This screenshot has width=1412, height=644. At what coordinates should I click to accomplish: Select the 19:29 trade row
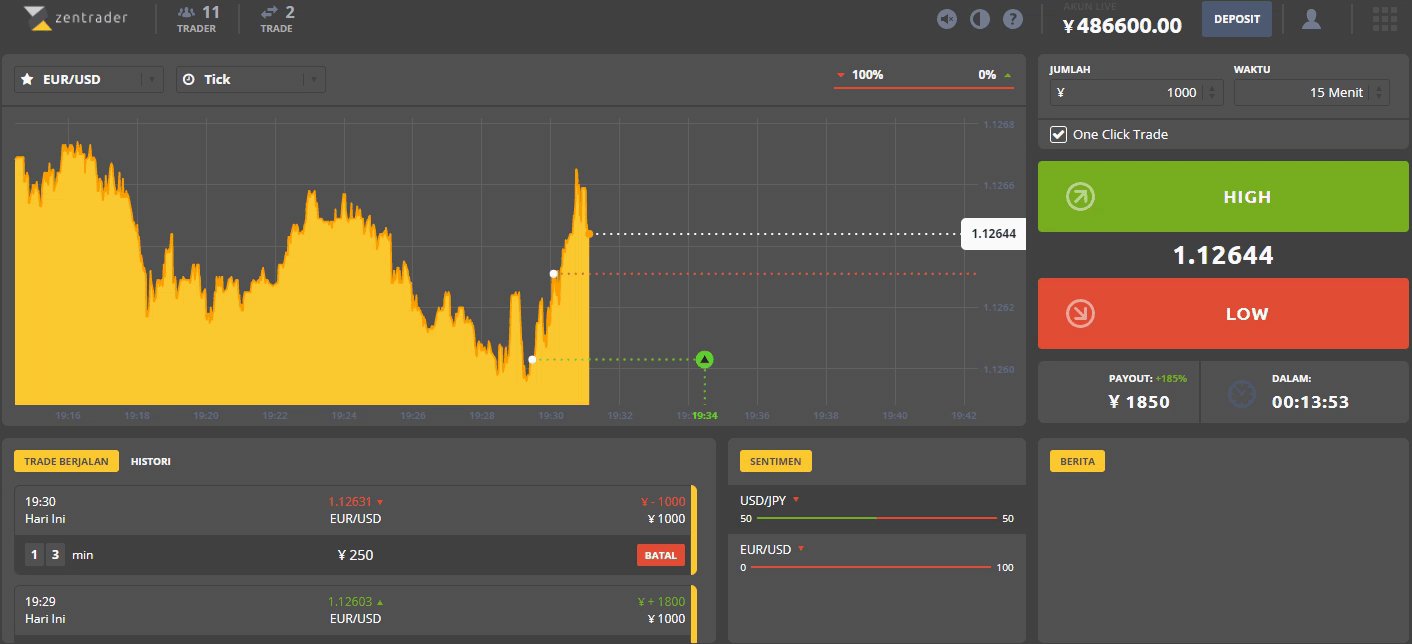tap(355, 610)
